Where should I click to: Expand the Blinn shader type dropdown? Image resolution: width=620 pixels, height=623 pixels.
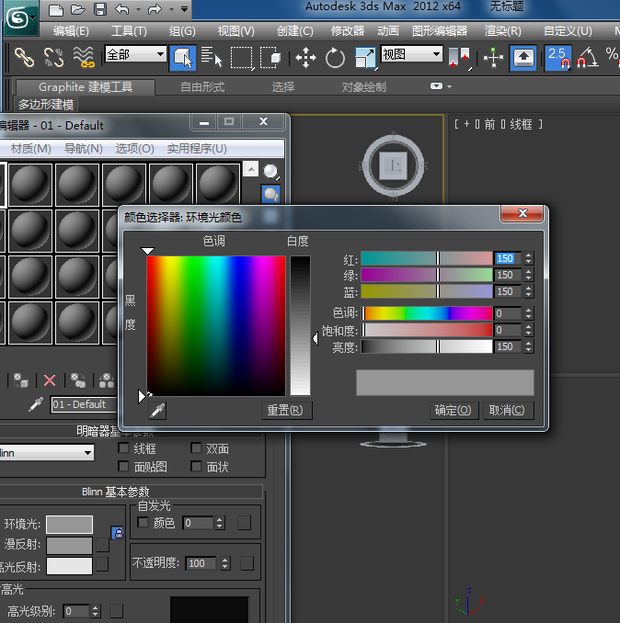pos(46,452)
